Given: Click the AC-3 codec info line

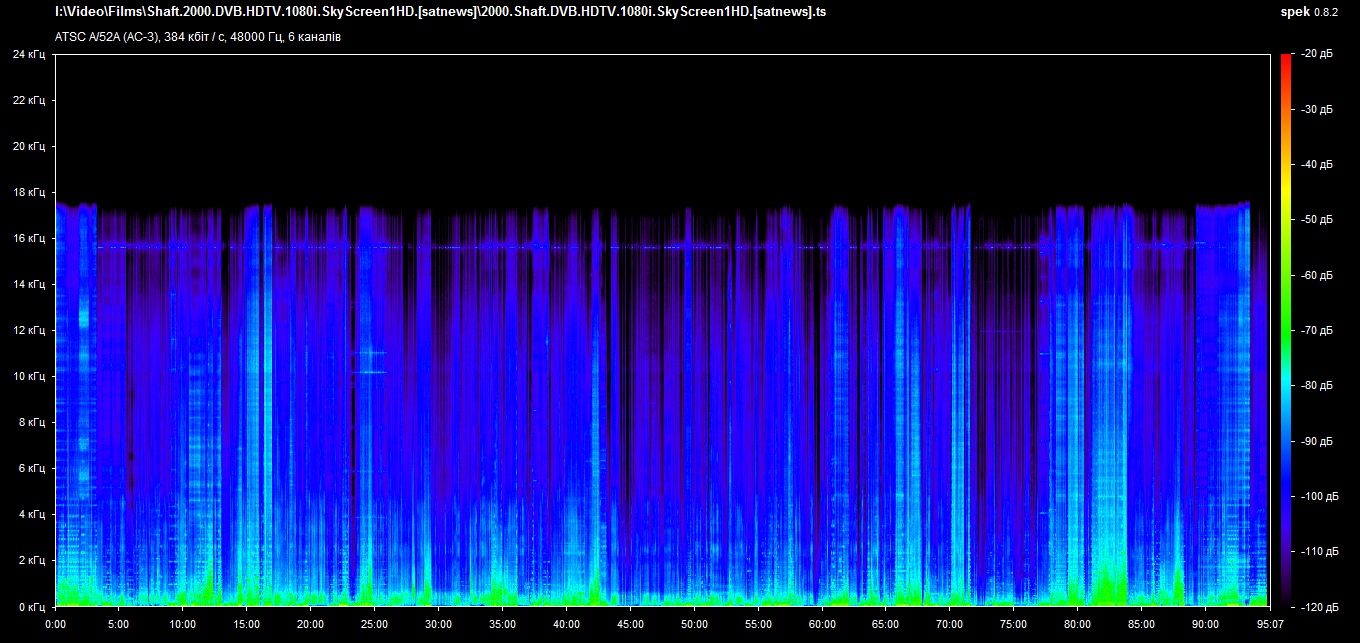Looking at the screenshot, I should pyautogui.click(x=198, y=37).
